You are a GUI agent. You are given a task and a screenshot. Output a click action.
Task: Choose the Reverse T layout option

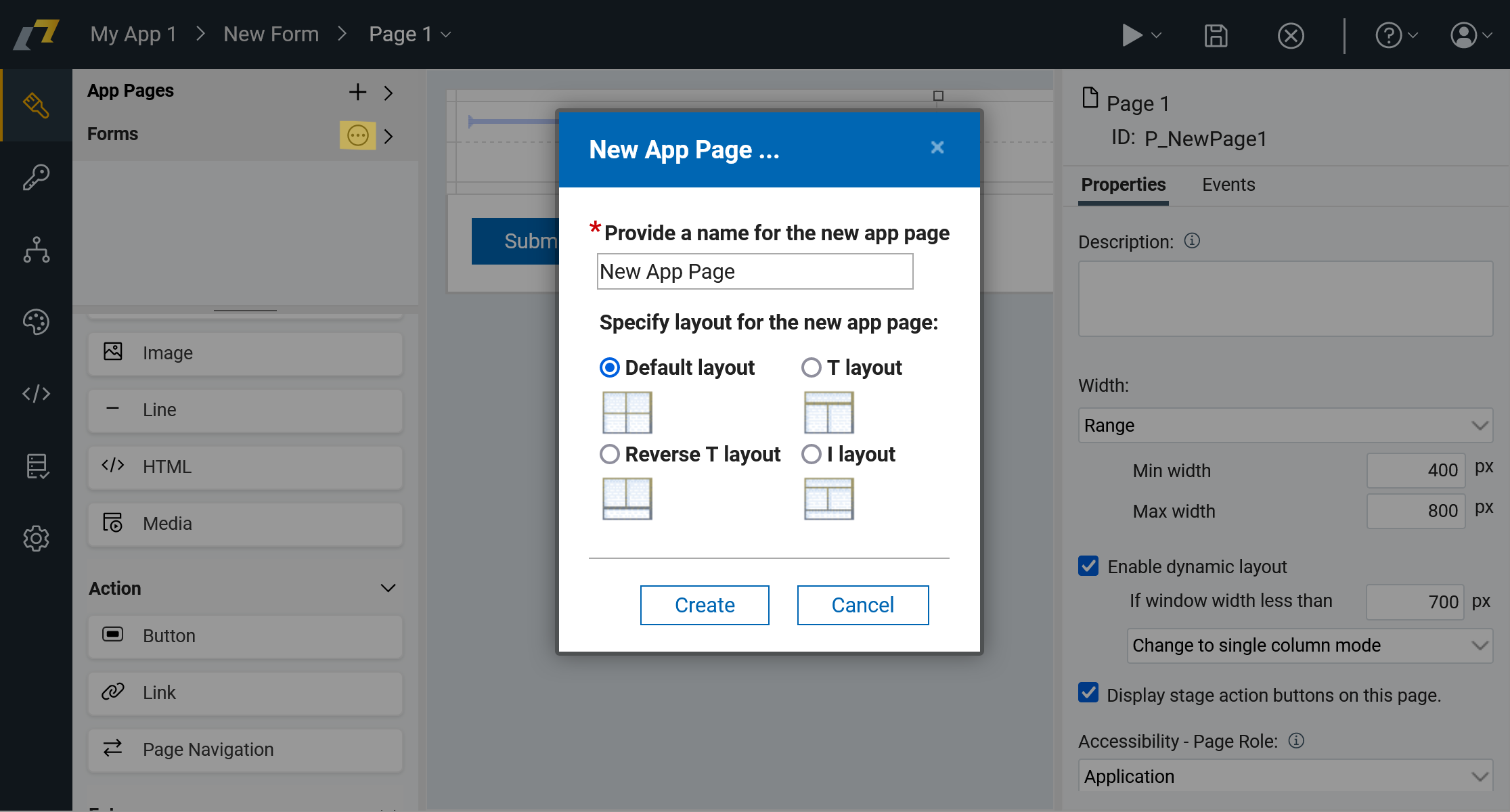tap(610, 454)
